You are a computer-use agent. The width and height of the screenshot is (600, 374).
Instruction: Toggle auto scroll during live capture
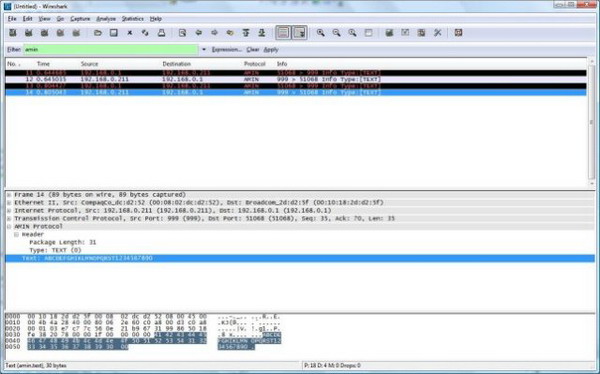click(300, 33)
